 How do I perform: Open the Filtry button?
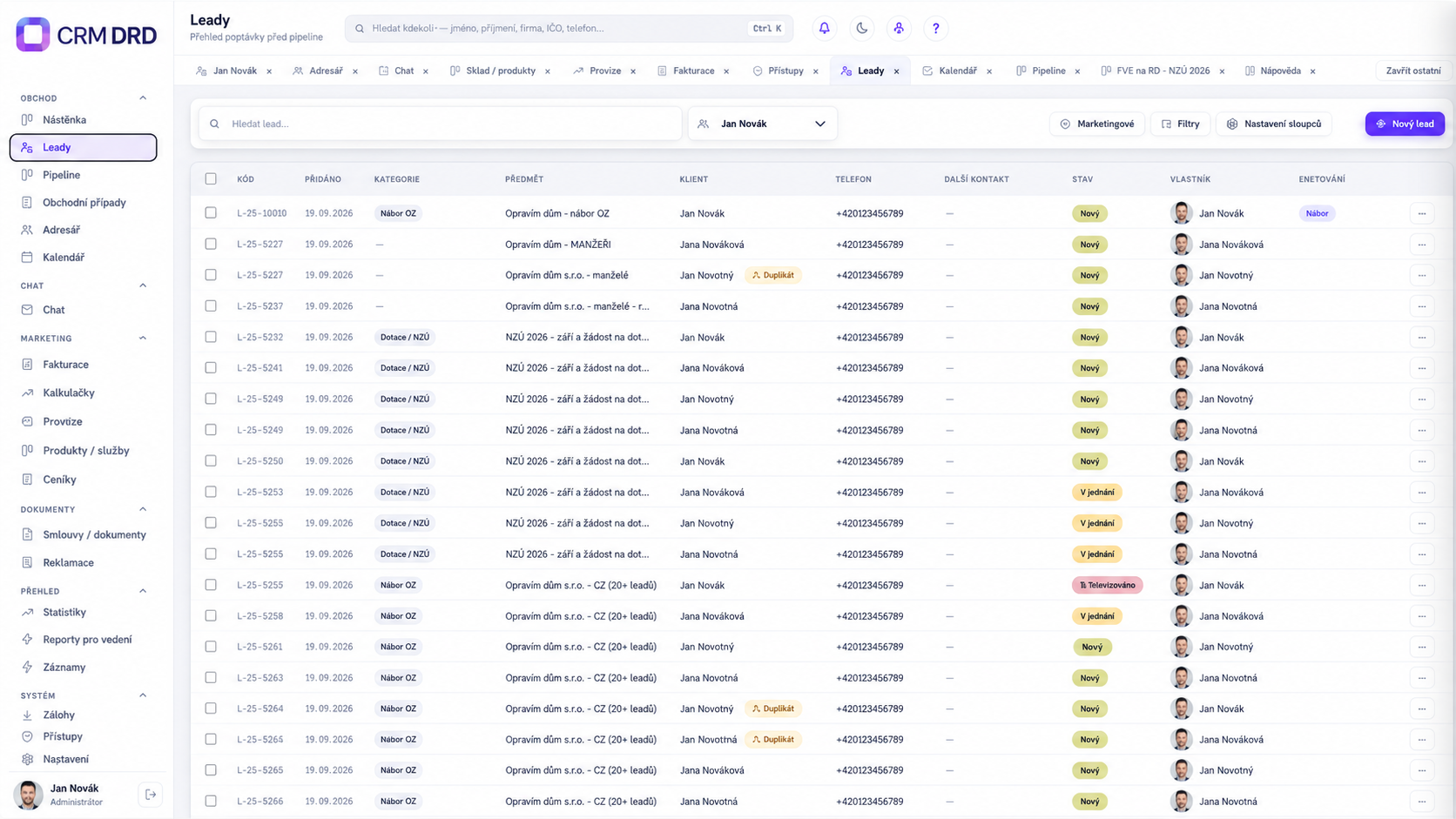[x=1180, y=124]
